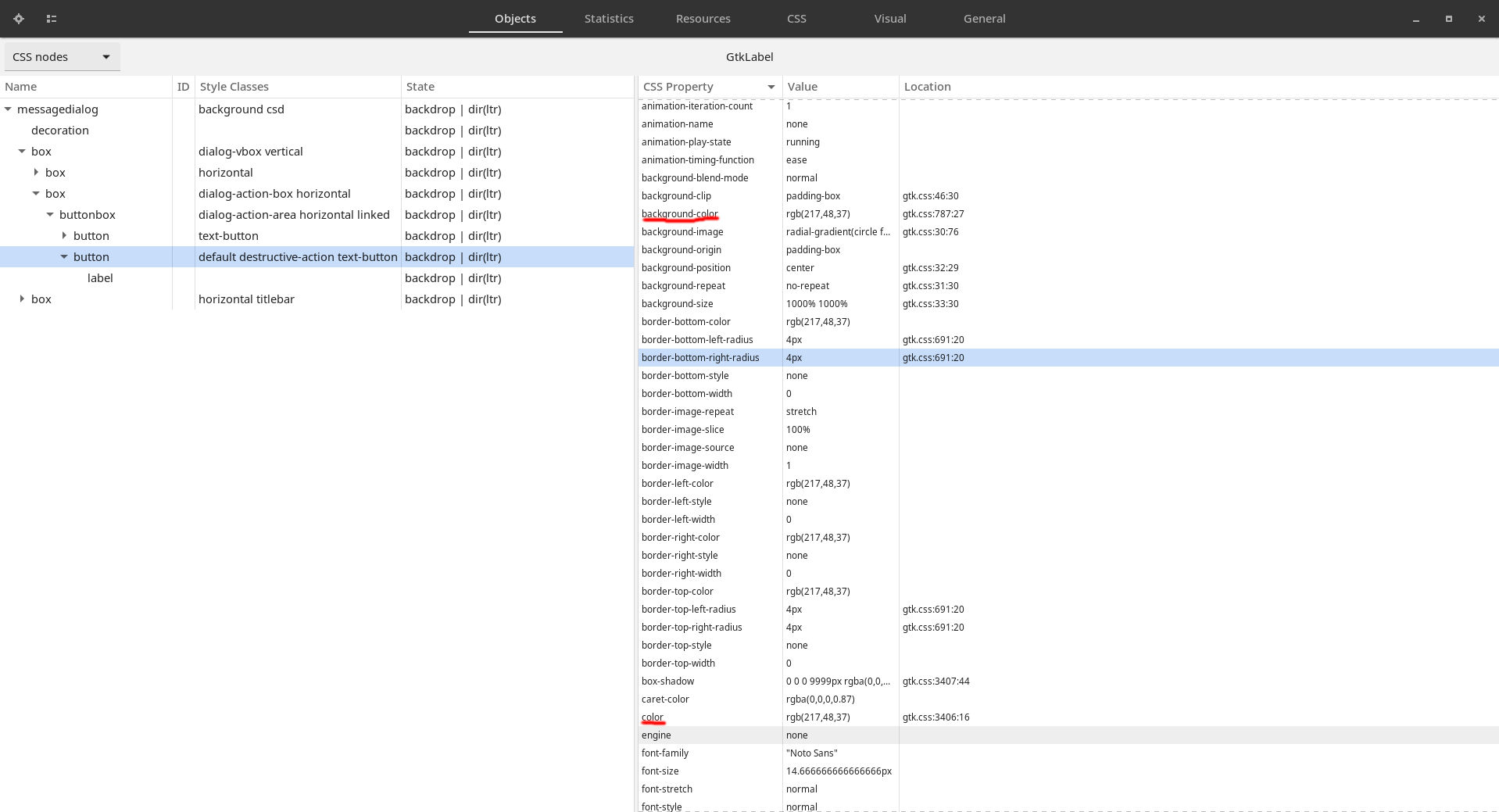
Task: Click the gtk.css:787:27 location cell
Action: [933, 214]
